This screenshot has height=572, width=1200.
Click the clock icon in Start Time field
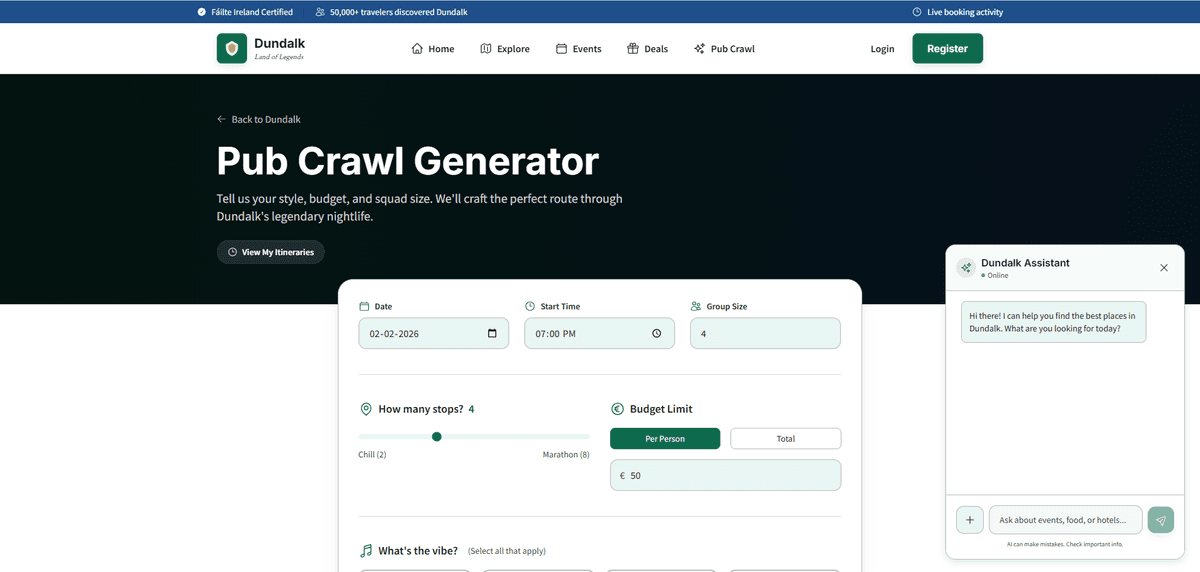tap(657, 334)
